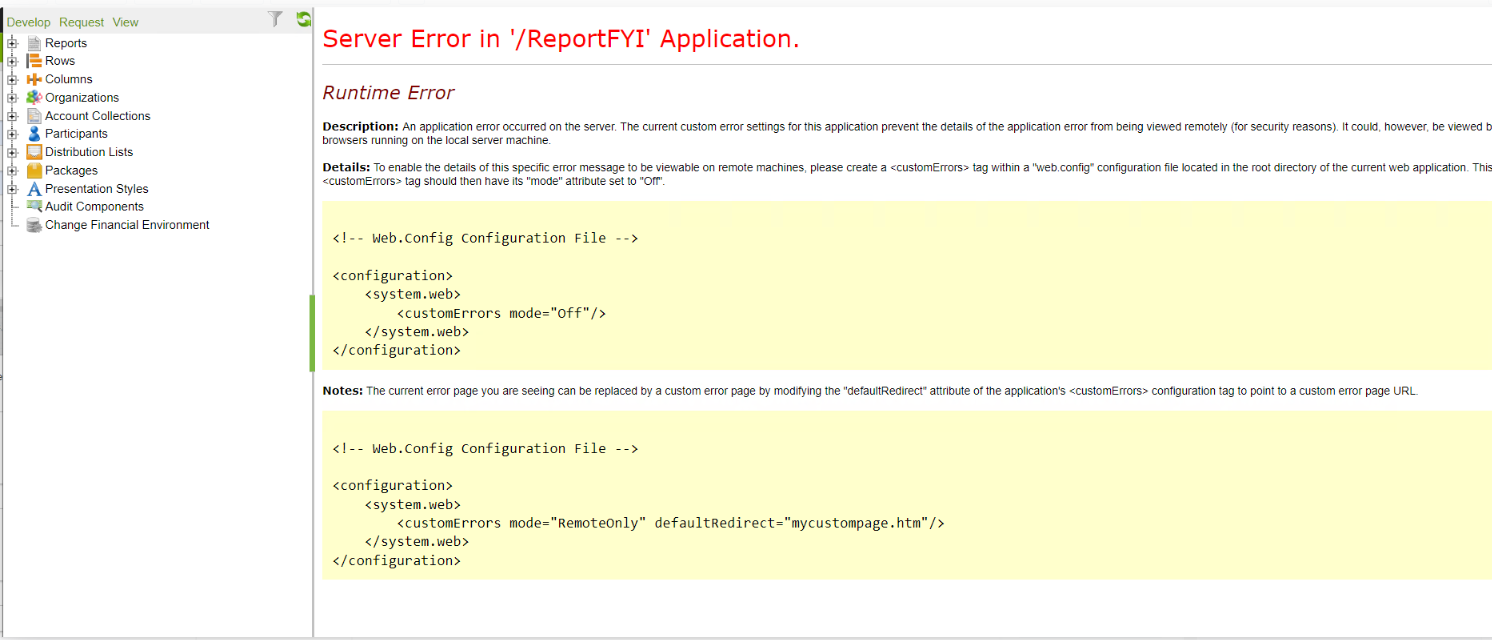1492x640 pixels.
Task: Open the View menu
Action: (126, 22)
